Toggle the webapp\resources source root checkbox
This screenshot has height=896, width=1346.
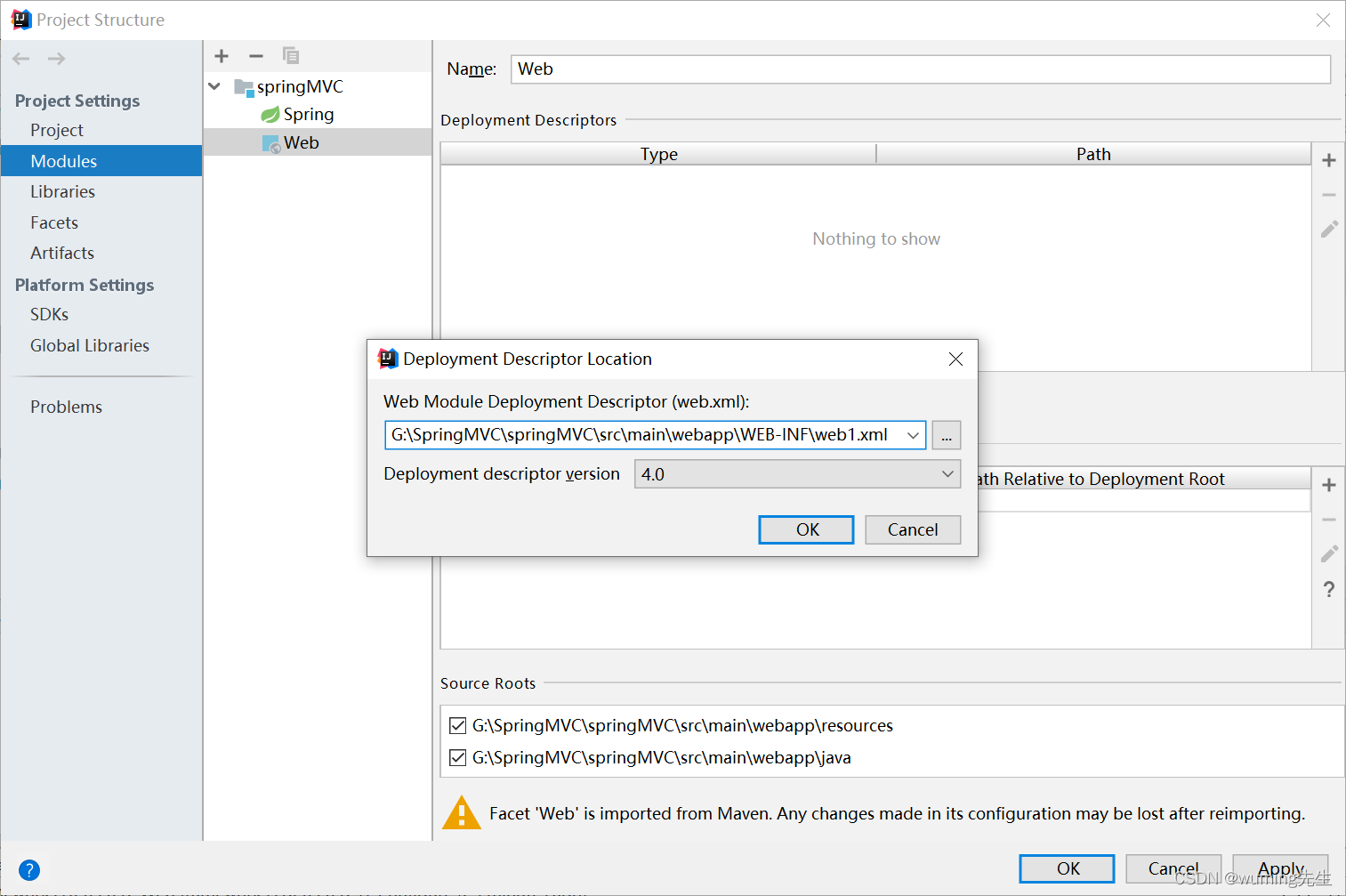pyautogui.click(x=458, y=725)
